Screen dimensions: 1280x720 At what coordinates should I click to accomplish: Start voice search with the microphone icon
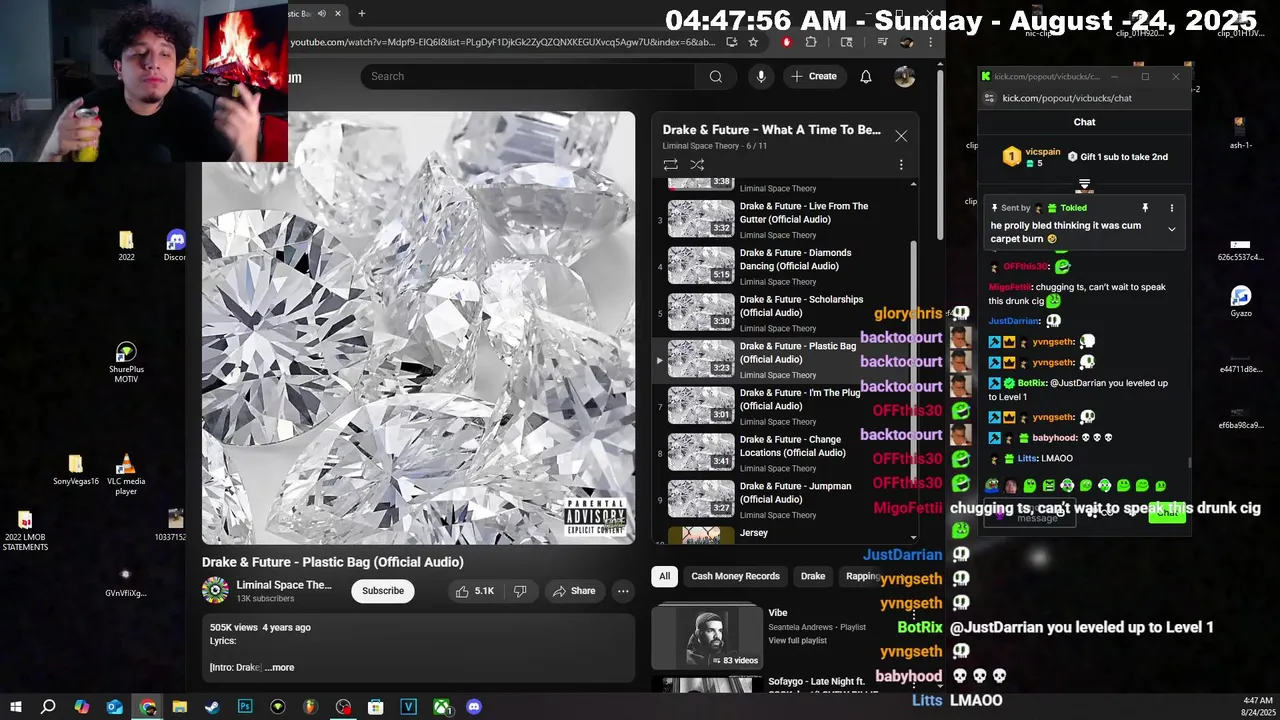pos(761,76)
